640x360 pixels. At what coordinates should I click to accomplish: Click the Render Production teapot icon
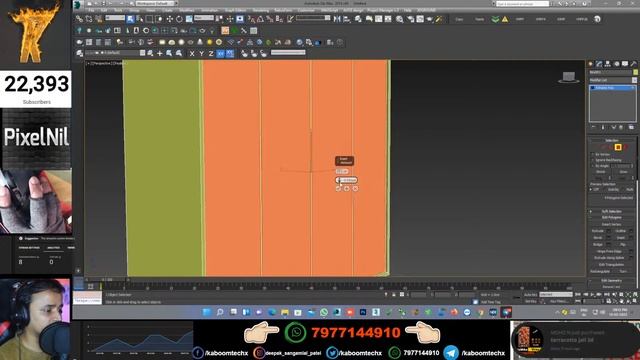[x=430, y=19]
